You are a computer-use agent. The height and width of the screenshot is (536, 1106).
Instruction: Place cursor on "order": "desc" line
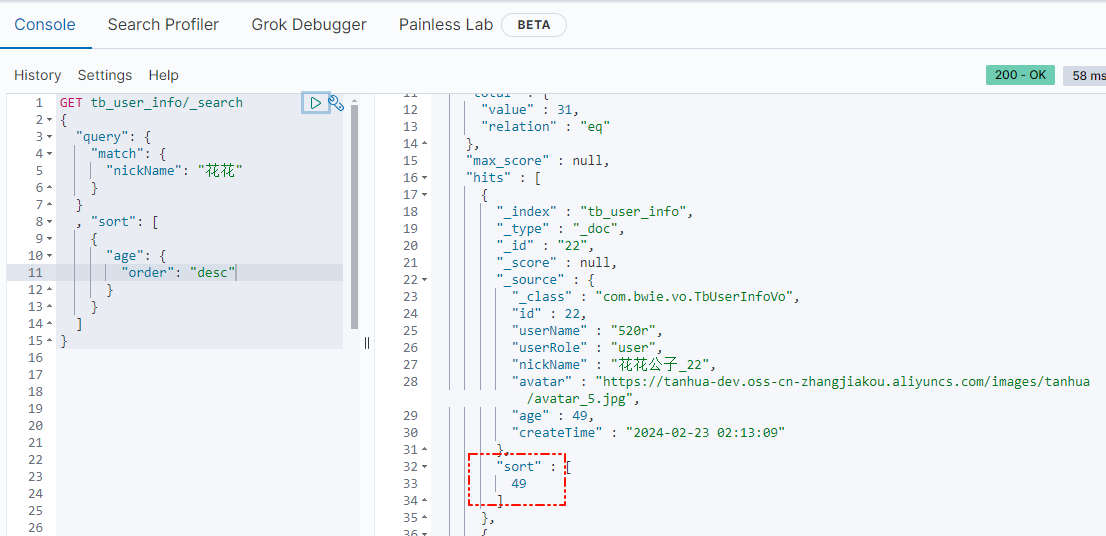pyautogui.click(x=178, y=272)
